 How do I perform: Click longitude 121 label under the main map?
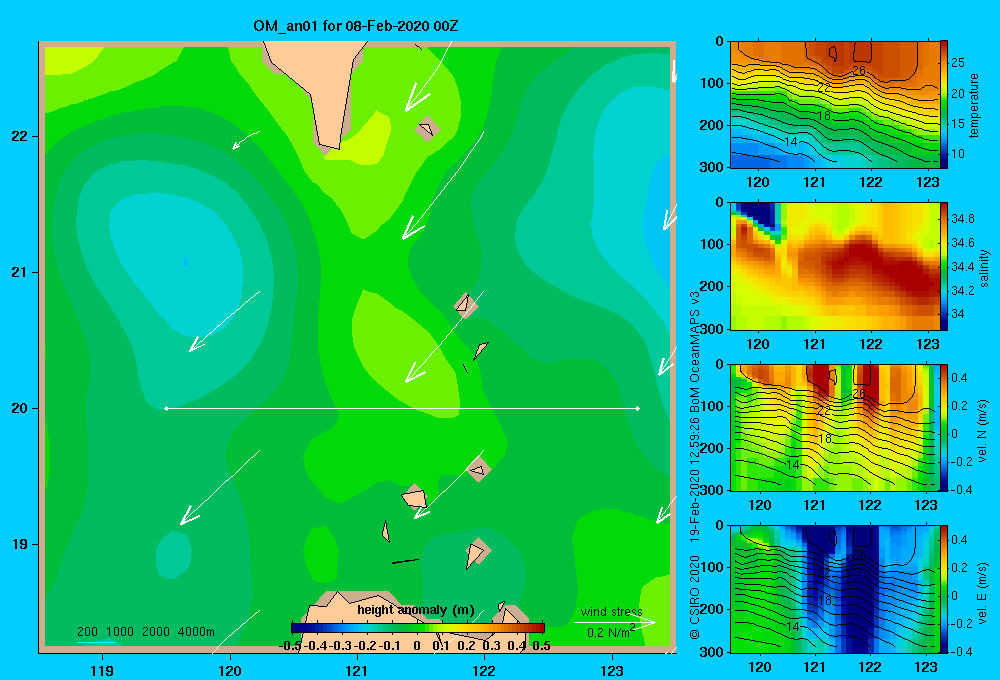pos(357,670)
